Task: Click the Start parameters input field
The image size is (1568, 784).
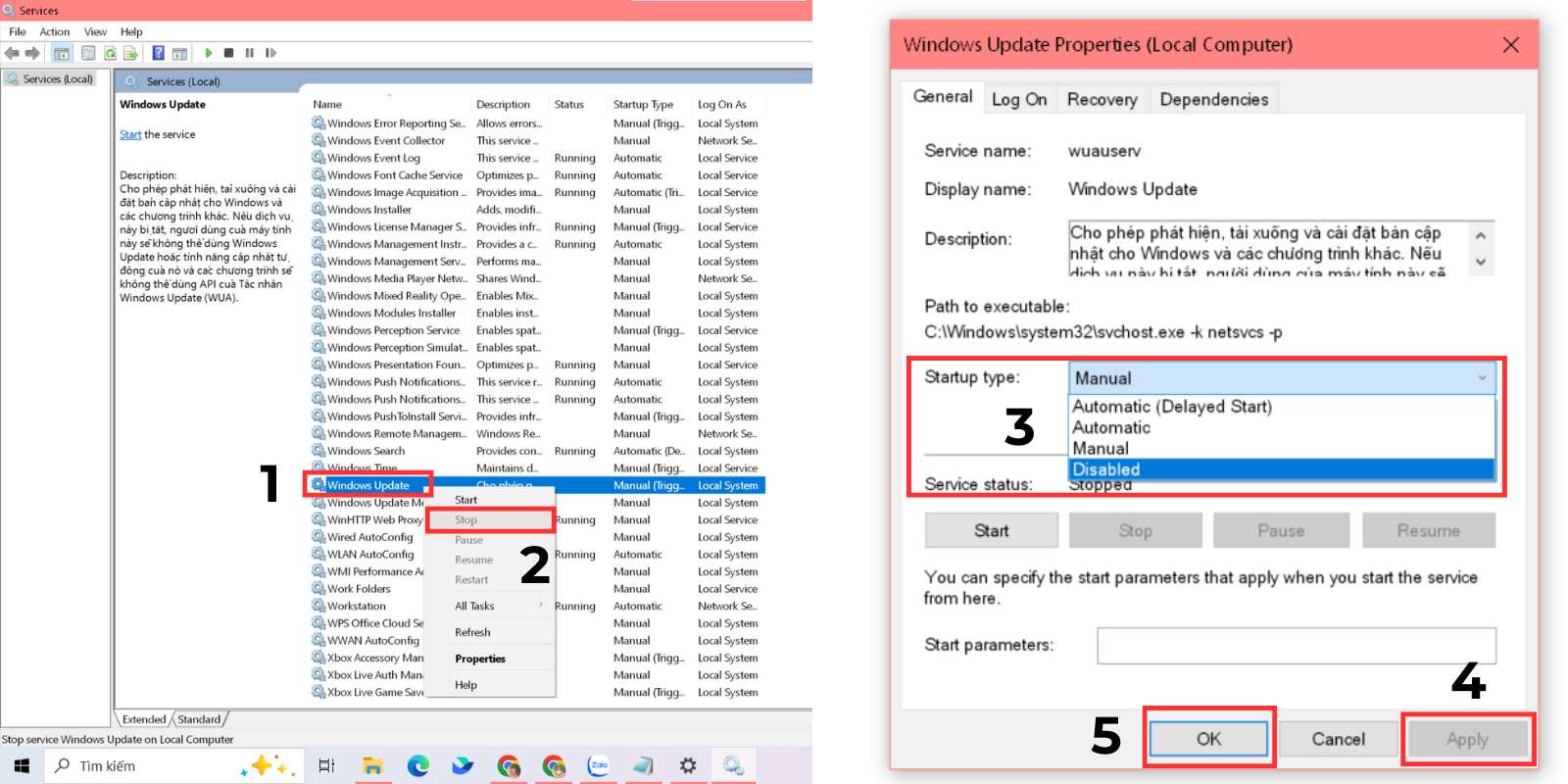Action: tap(1297, 646)
